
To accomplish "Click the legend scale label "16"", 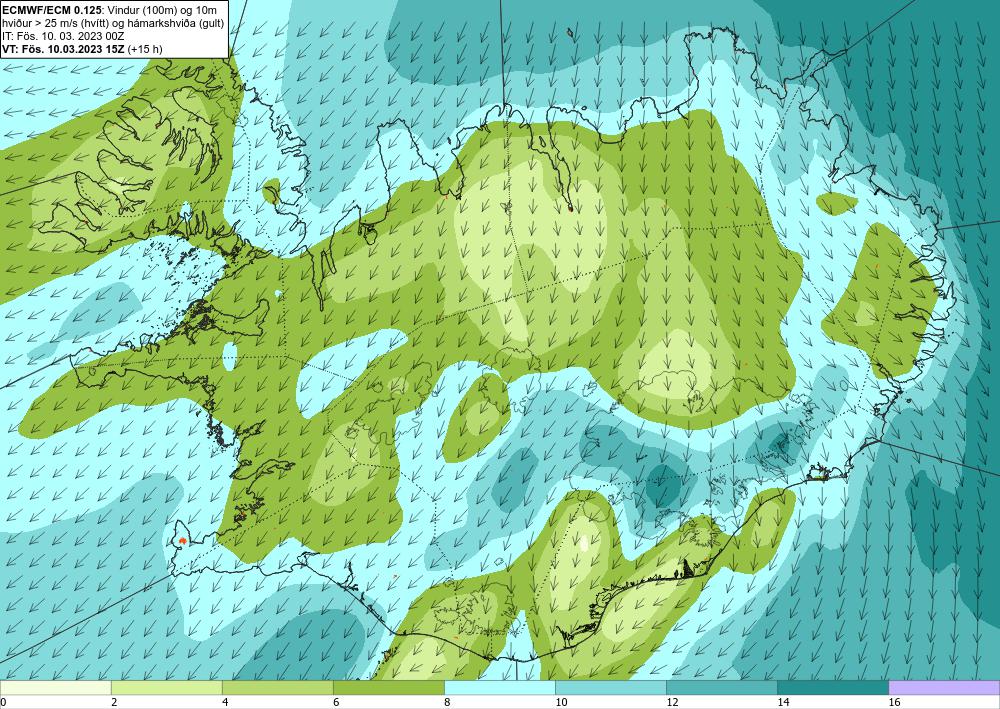I will pyautogui.click(x=894, y=702).
